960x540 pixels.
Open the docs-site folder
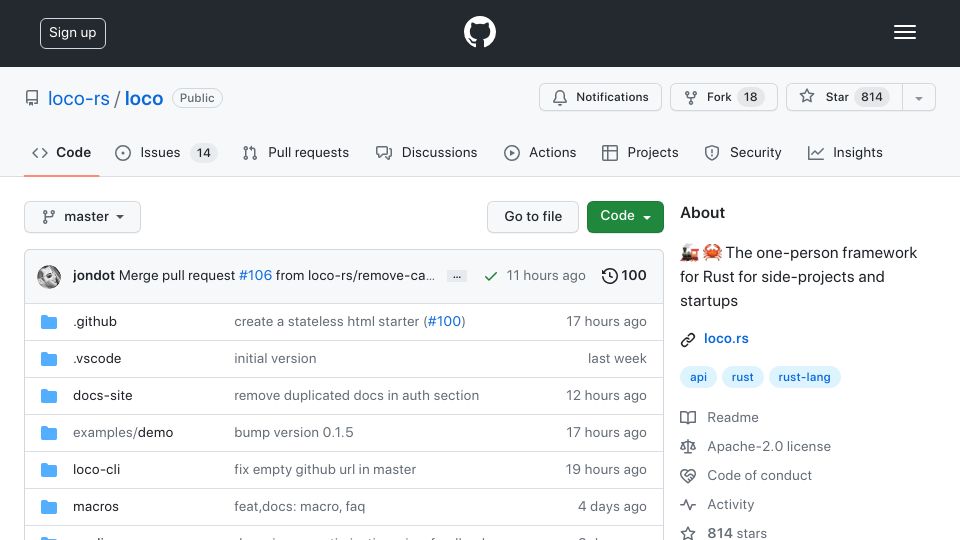102,396
